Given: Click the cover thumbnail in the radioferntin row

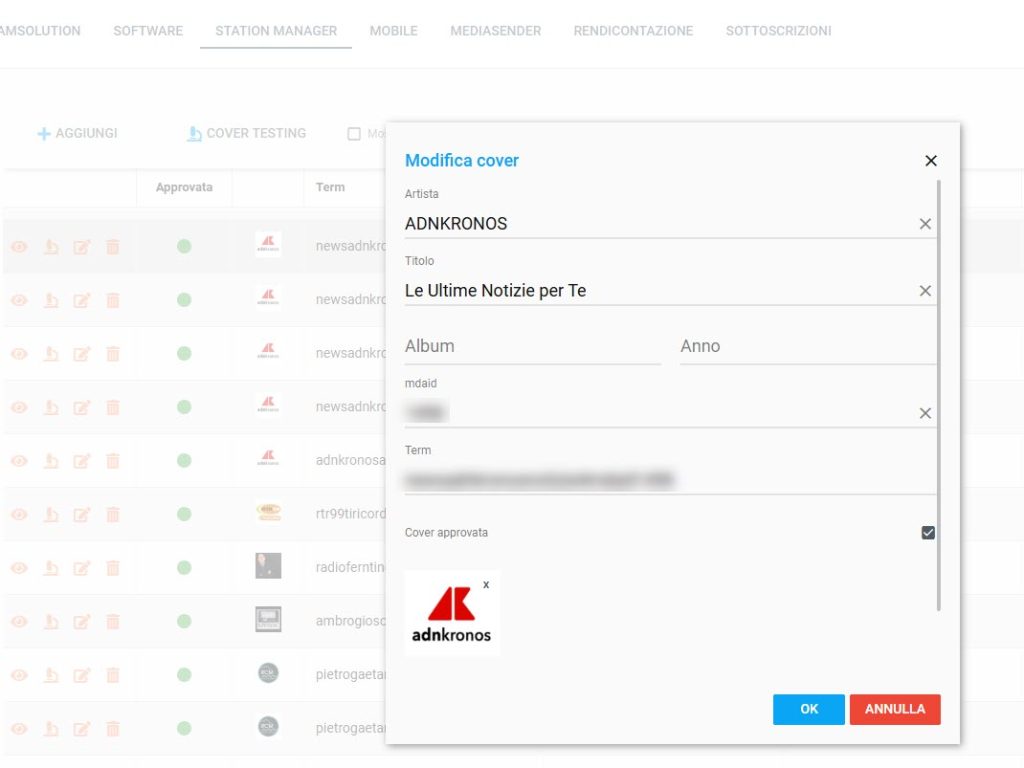Looking at the screenshot, I should [x=268, y=566].
